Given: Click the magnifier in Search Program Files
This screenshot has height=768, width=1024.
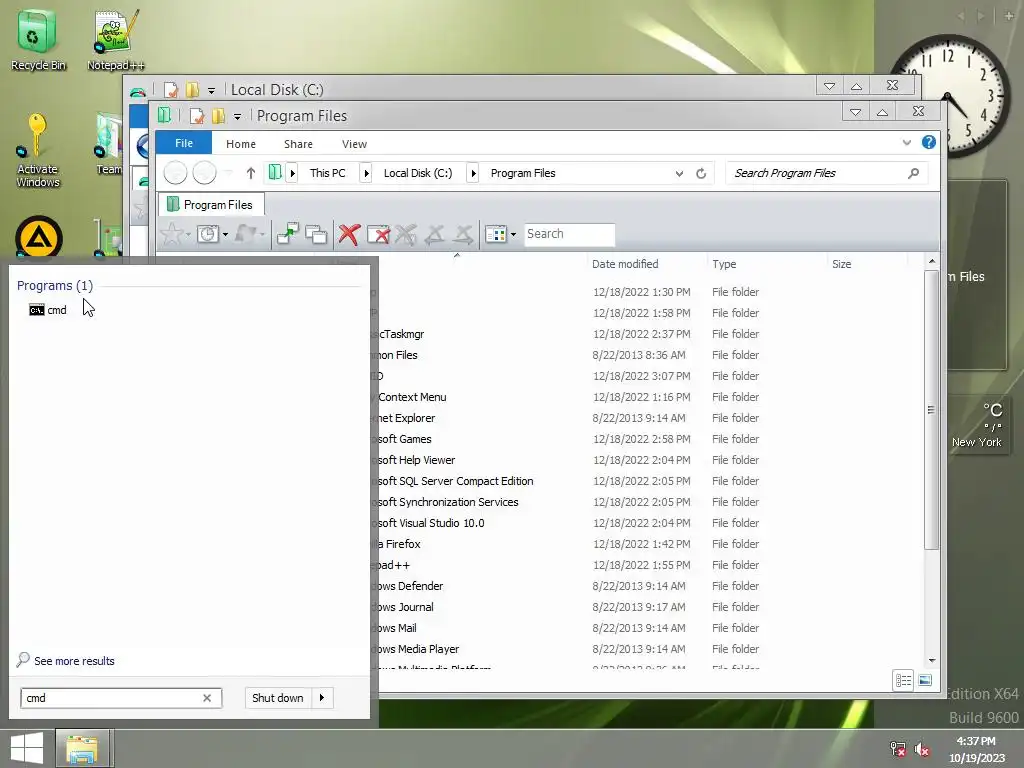Looking at the screenshot, I should coord(914,173).
